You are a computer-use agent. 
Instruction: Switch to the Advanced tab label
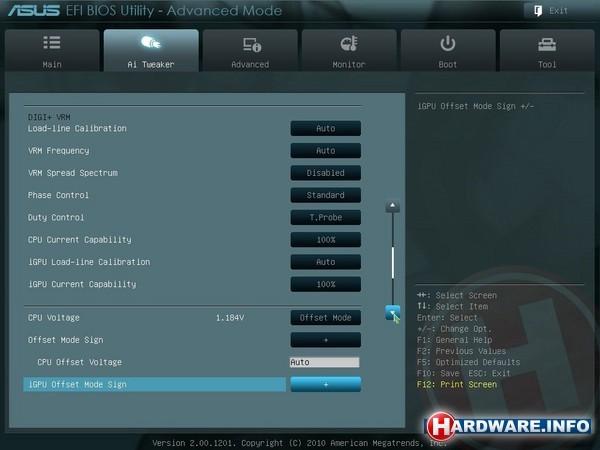(250, 64)
